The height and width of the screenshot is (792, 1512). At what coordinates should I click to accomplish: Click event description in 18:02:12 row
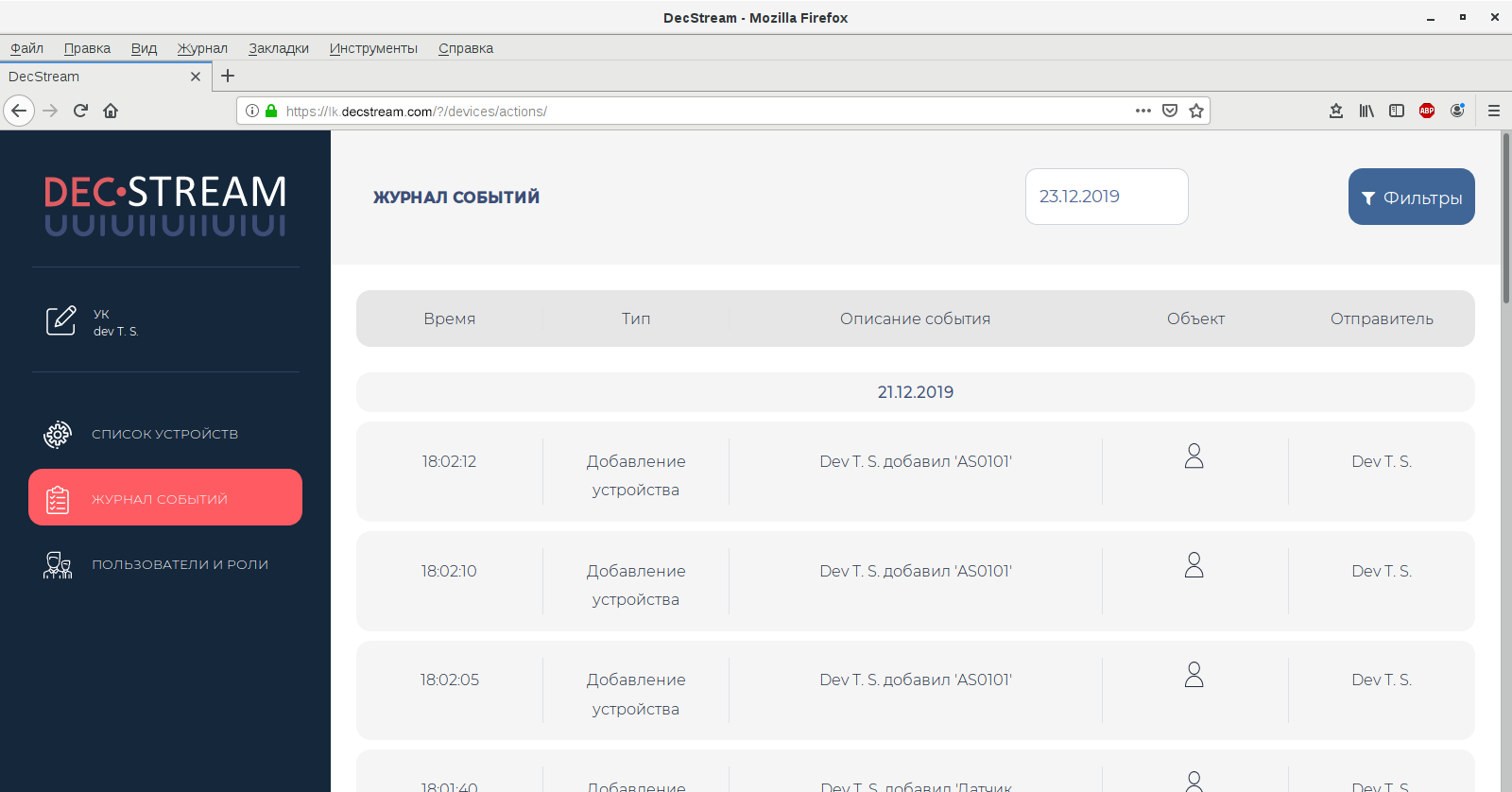[916, 461]
